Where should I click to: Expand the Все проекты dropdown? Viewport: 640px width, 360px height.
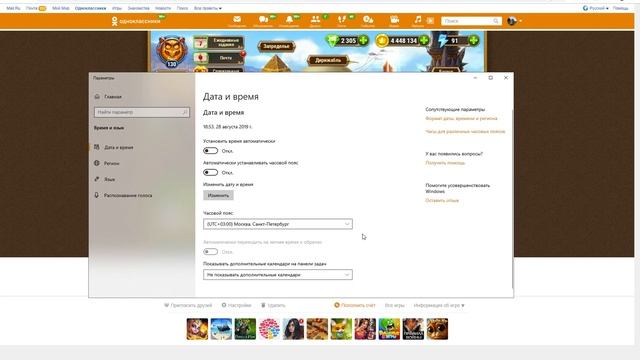pos(208,8)
